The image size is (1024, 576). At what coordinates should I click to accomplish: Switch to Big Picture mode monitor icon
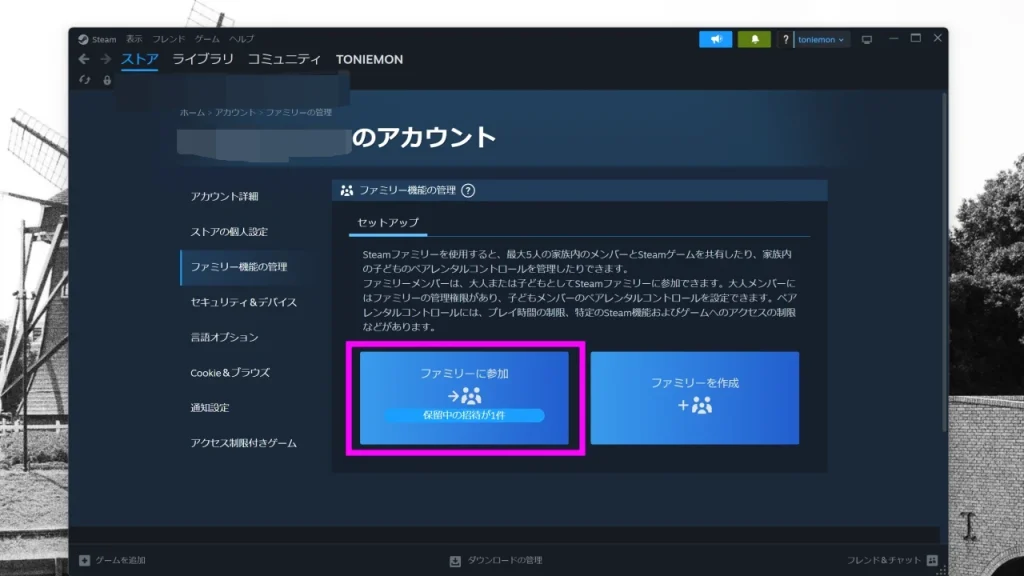867,40
